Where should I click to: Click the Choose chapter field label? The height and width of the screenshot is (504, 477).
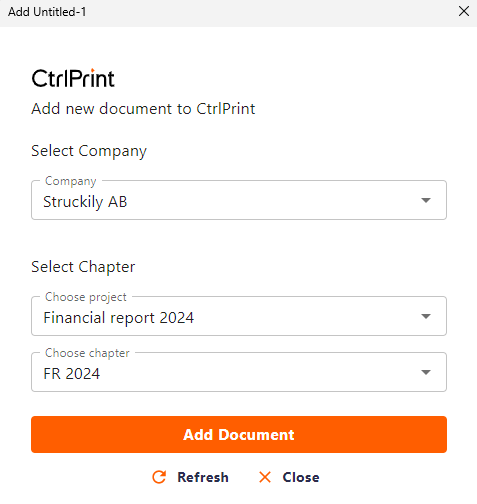(x=87, y=353)
